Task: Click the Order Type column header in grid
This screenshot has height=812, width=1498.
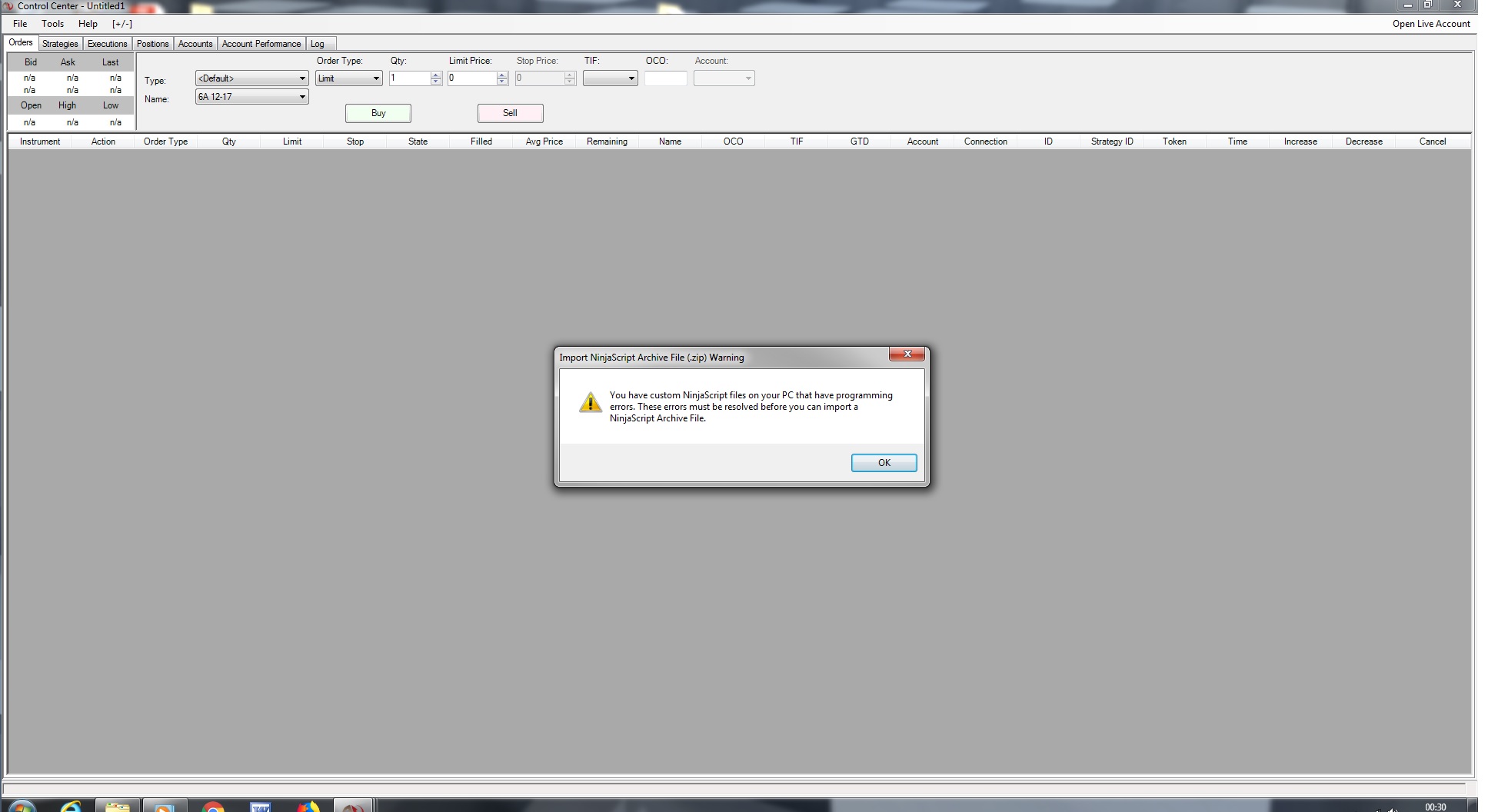Action: tap(165, 141)
